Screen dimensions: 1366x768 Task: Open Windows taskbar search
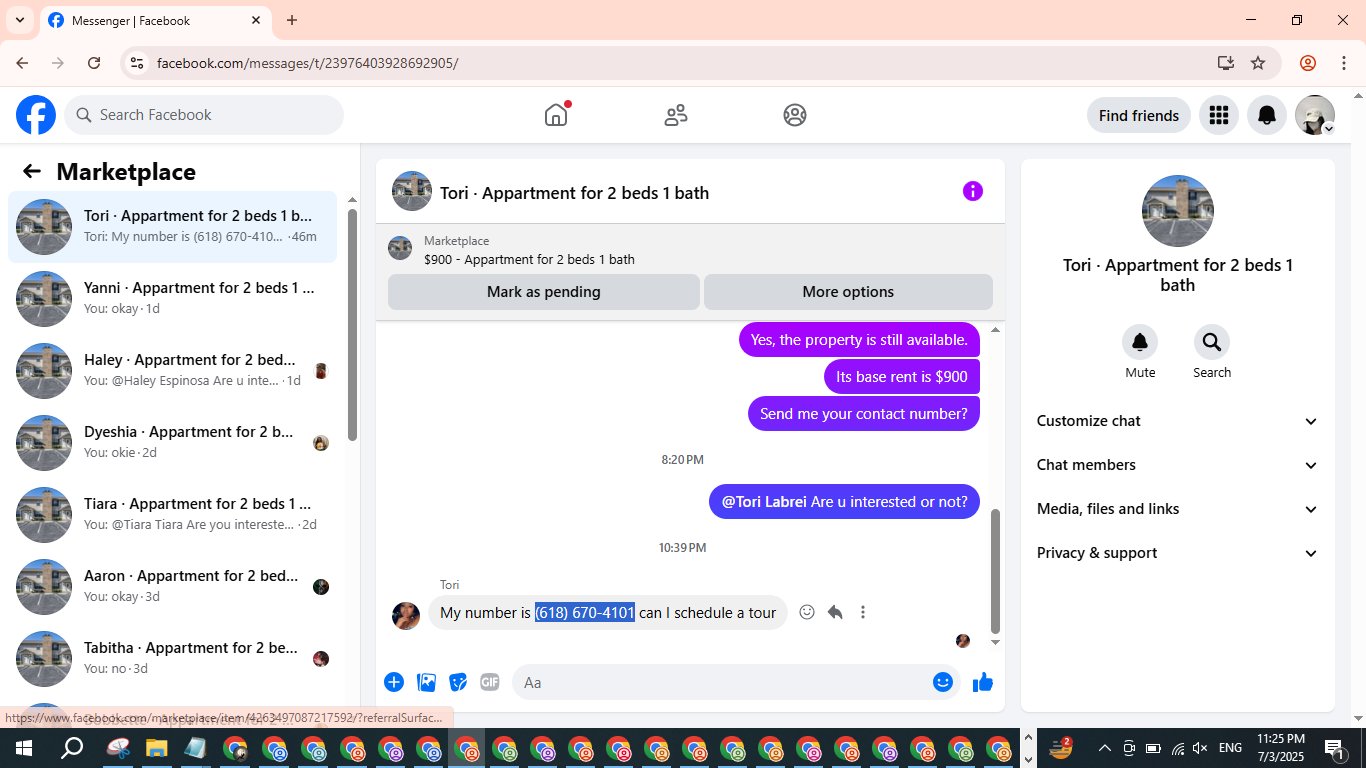tap(72, 748)
